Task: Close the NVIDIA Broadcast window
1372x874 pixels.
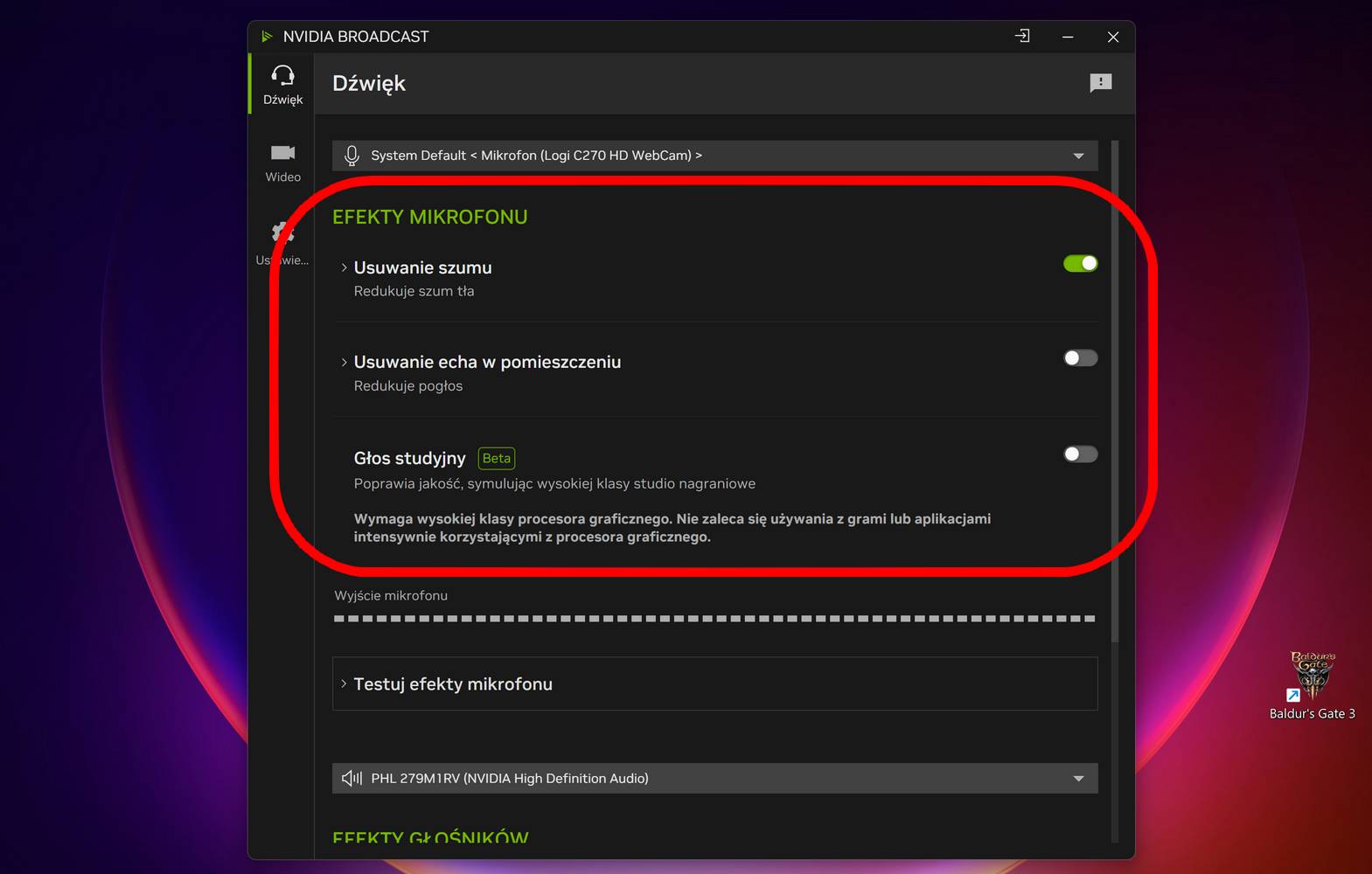Action: tap(1112, 37)
